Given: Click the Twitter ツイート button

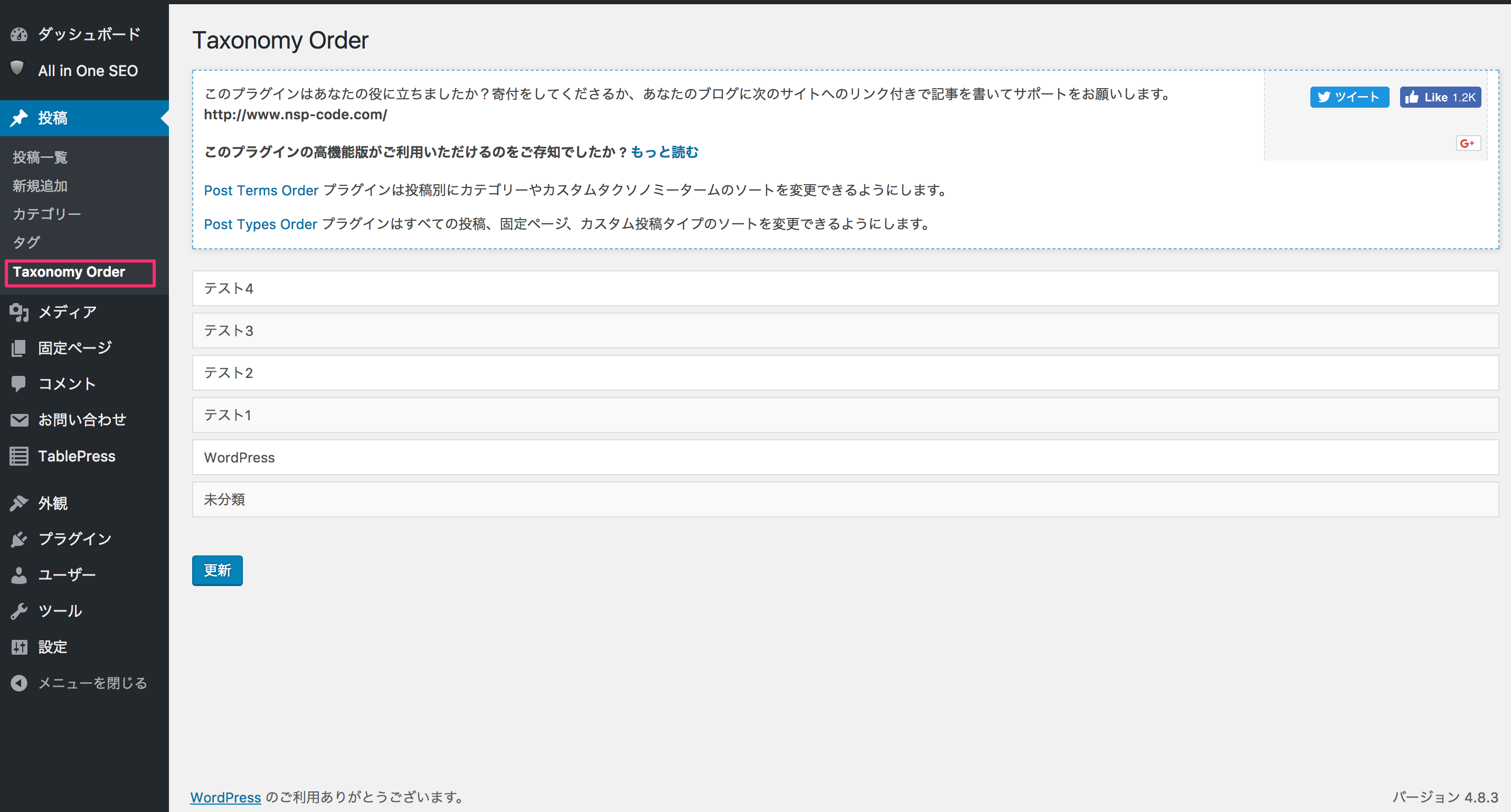Looking at the screenshot, I should tap(1349, 97).
